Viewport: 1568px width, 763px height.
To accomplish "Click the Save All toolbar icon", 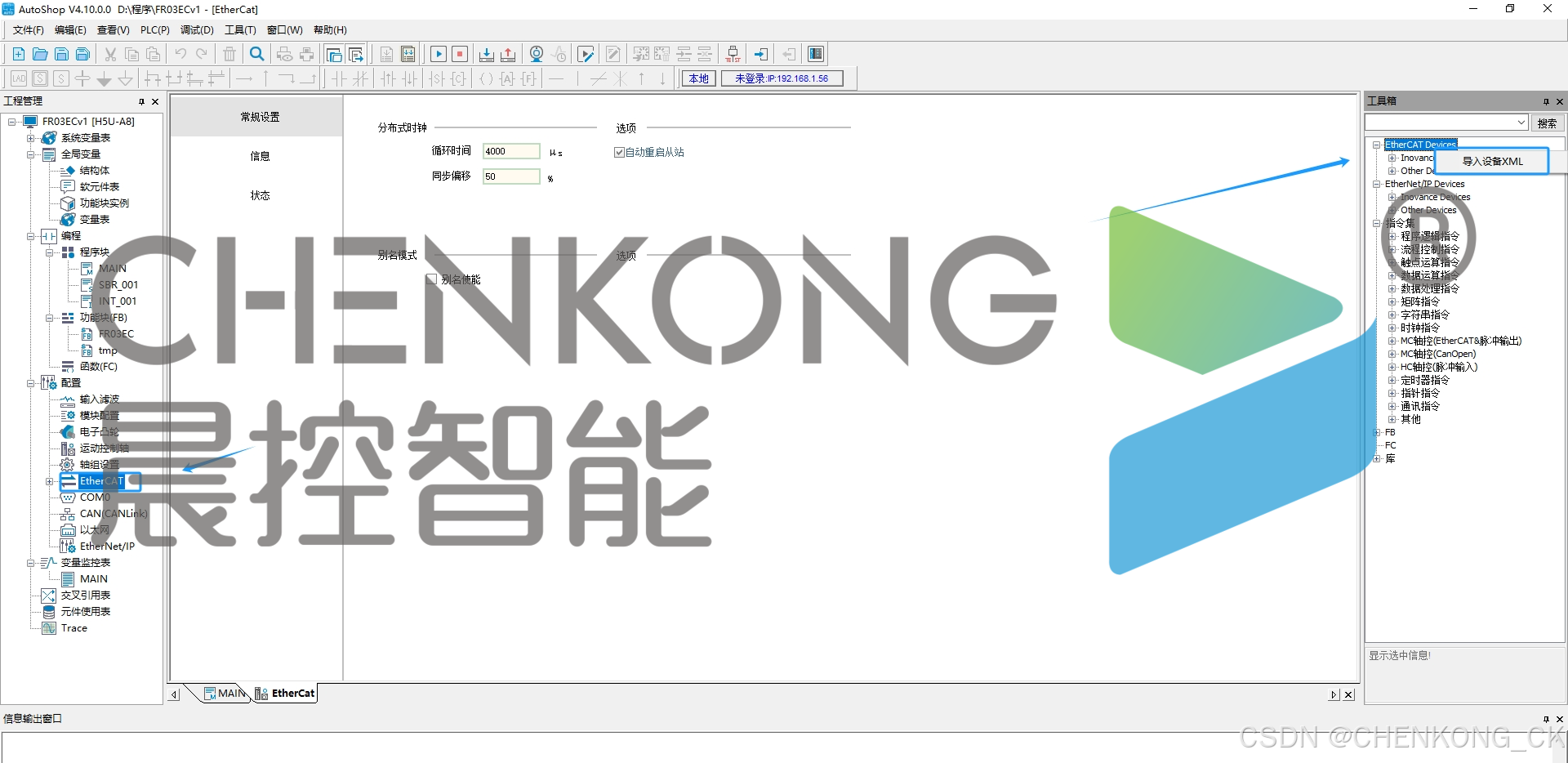I will pos(82,54).
